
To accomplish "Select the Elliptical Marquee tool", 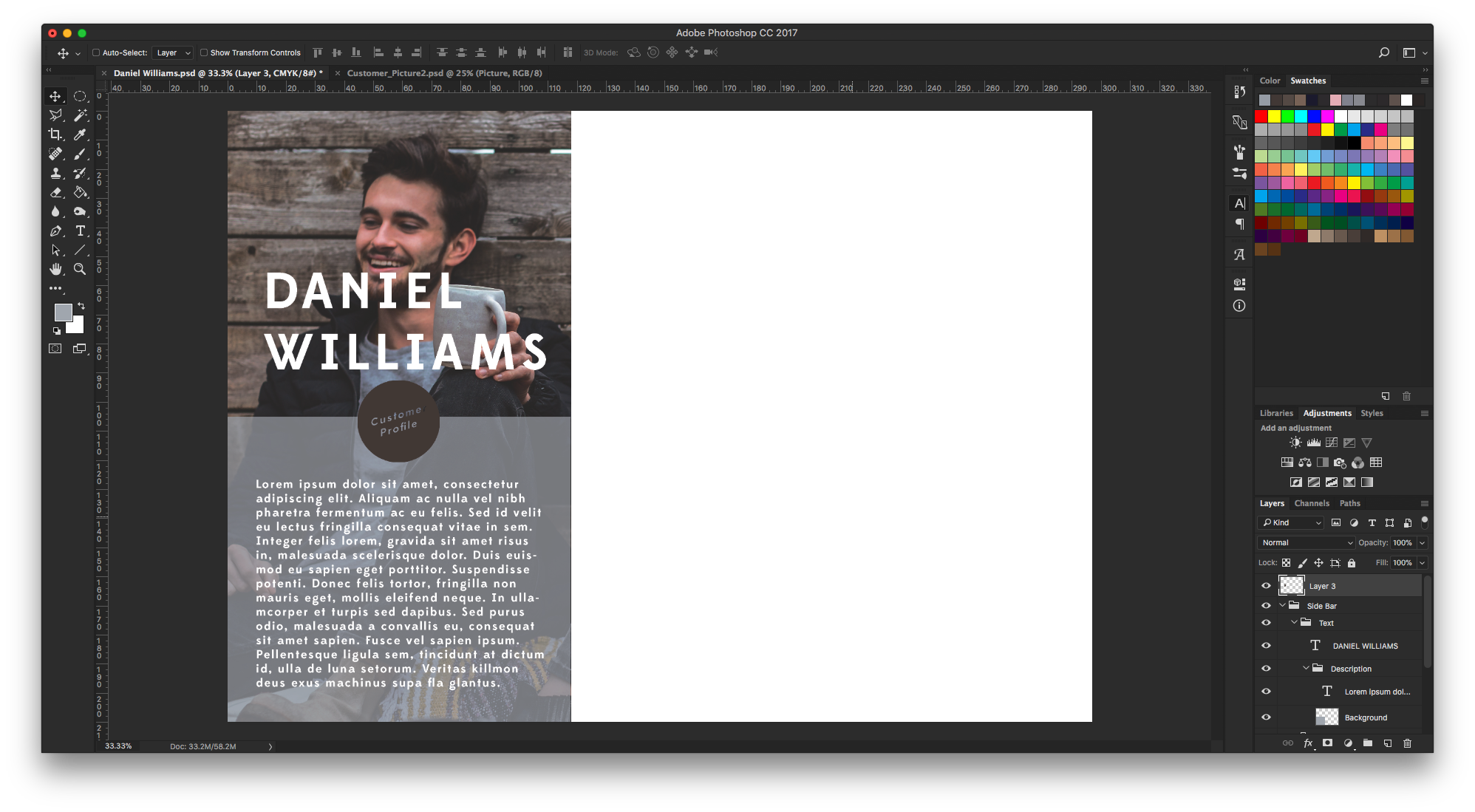I will click(x=80, y=96).
